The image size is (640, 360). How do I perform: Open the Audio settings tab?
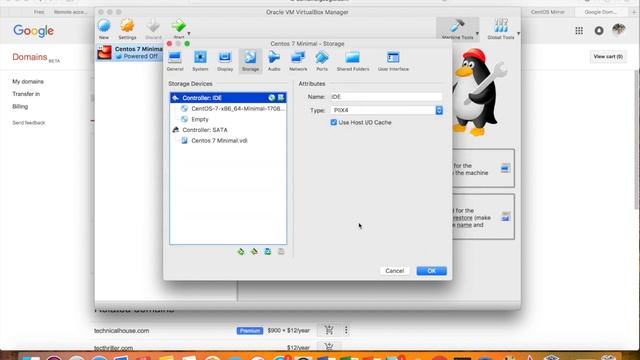pos(274,61)
